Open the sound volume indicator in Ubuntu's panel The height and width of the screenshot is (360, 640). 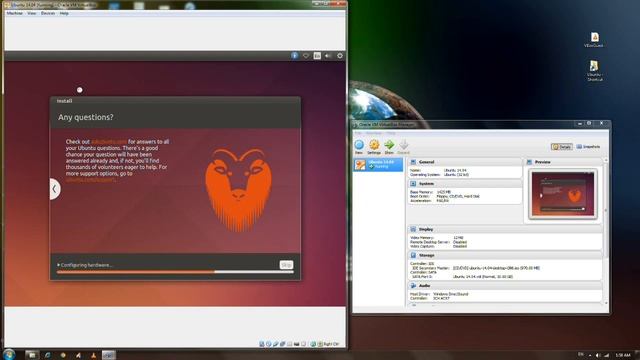click(x=328, y=56)
